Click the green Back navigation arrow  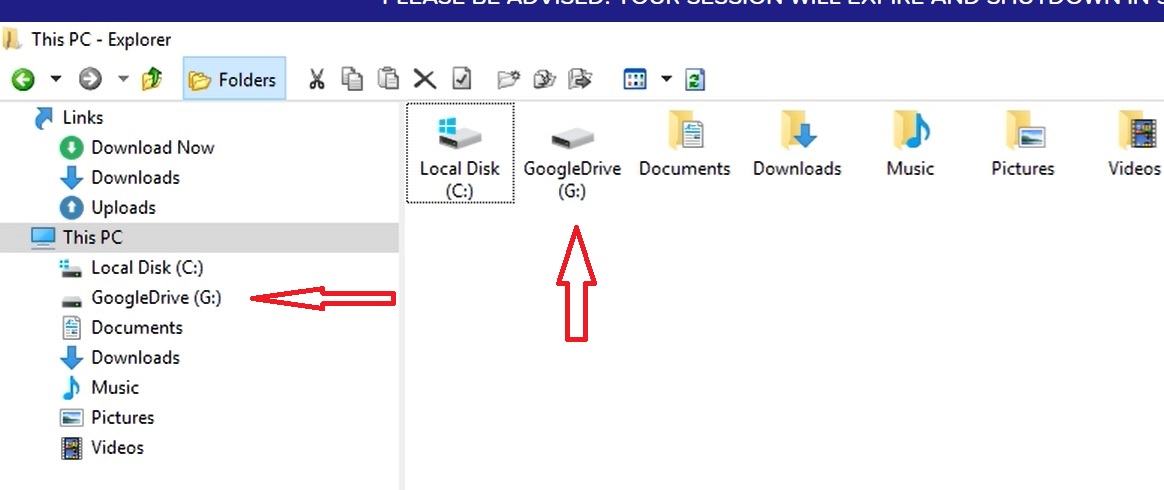point(23,79)
